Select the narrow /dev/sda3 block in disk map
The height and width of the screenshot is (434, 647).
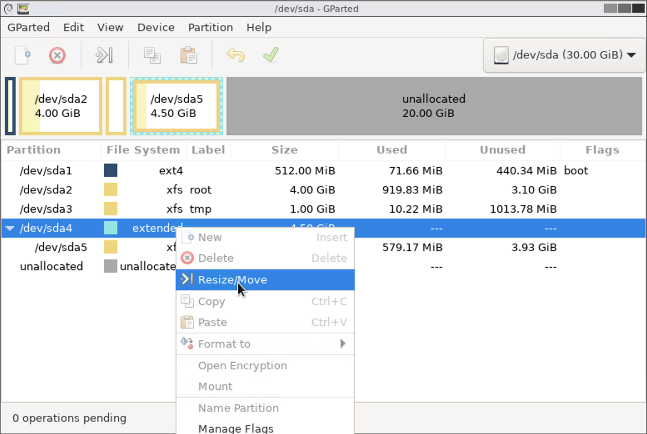point(116,106)
